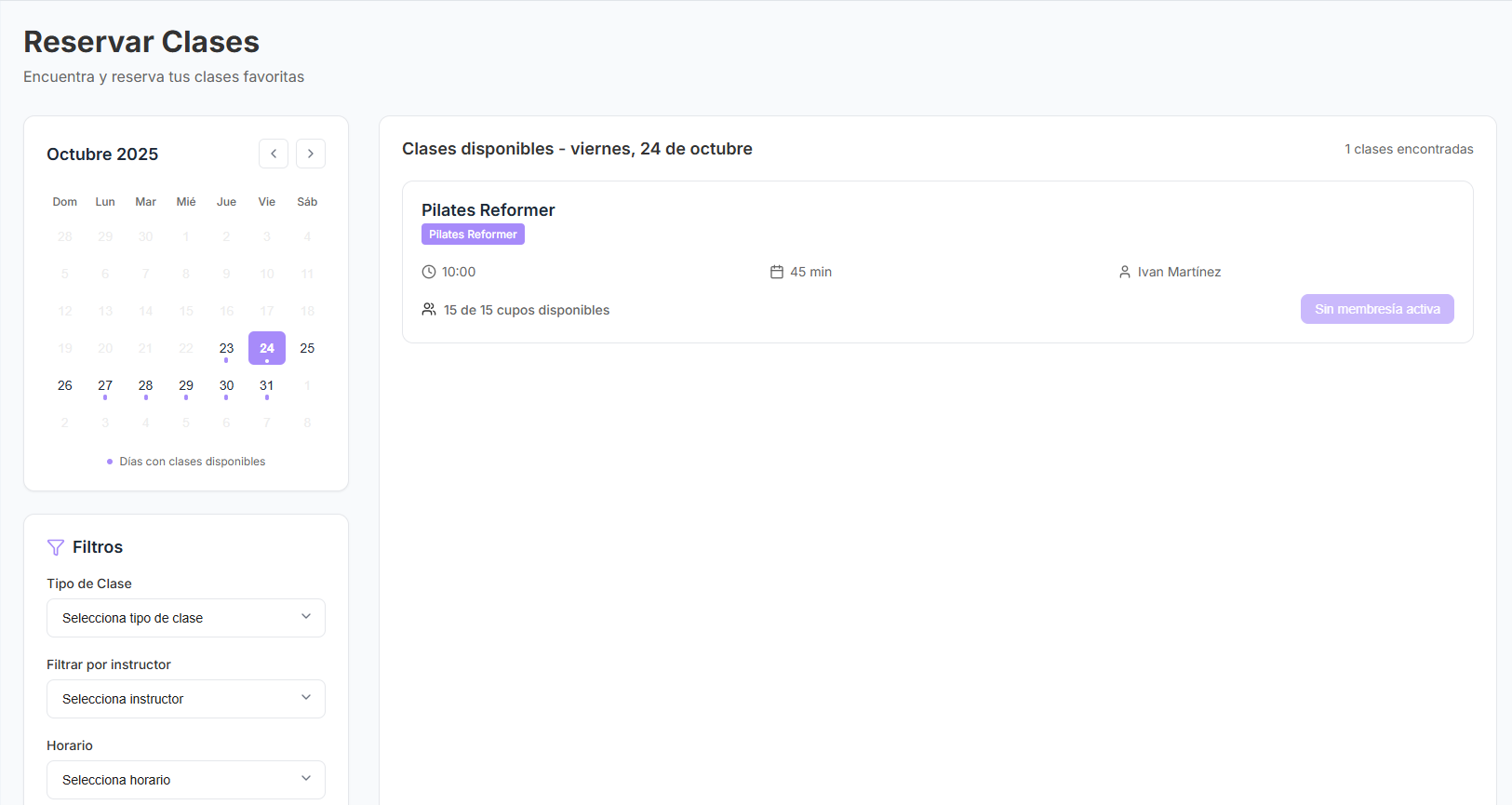Screen dimensions: 1512x805
Task: Click the Mar weekday column header
Action: pyautogui.click(x=146, y=202)
